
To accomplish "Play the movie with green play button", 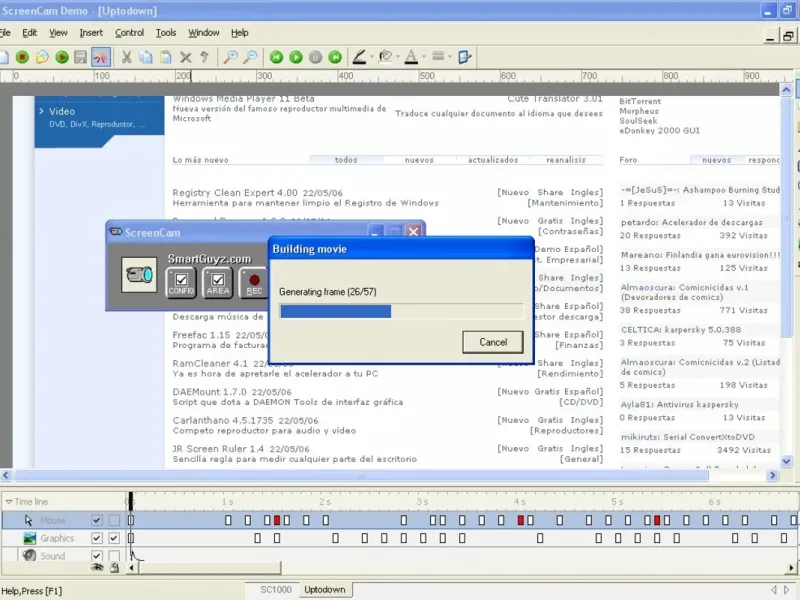I will (x=296, y=57).
